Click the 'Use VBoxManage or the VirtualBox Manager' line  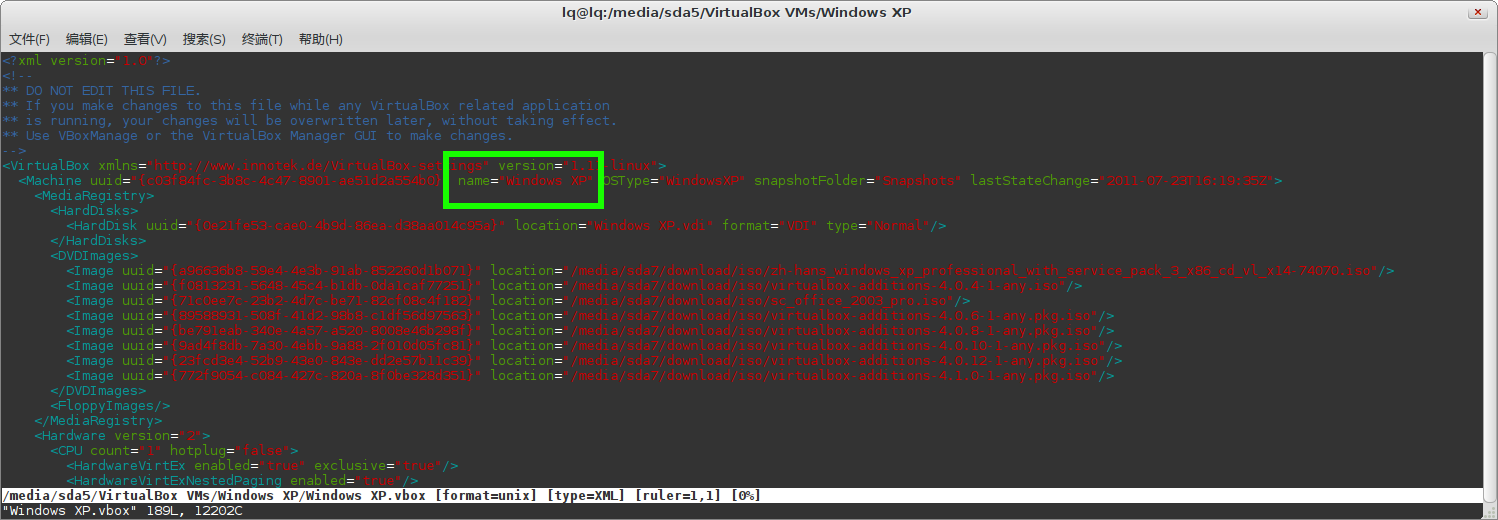pos(258,135)
